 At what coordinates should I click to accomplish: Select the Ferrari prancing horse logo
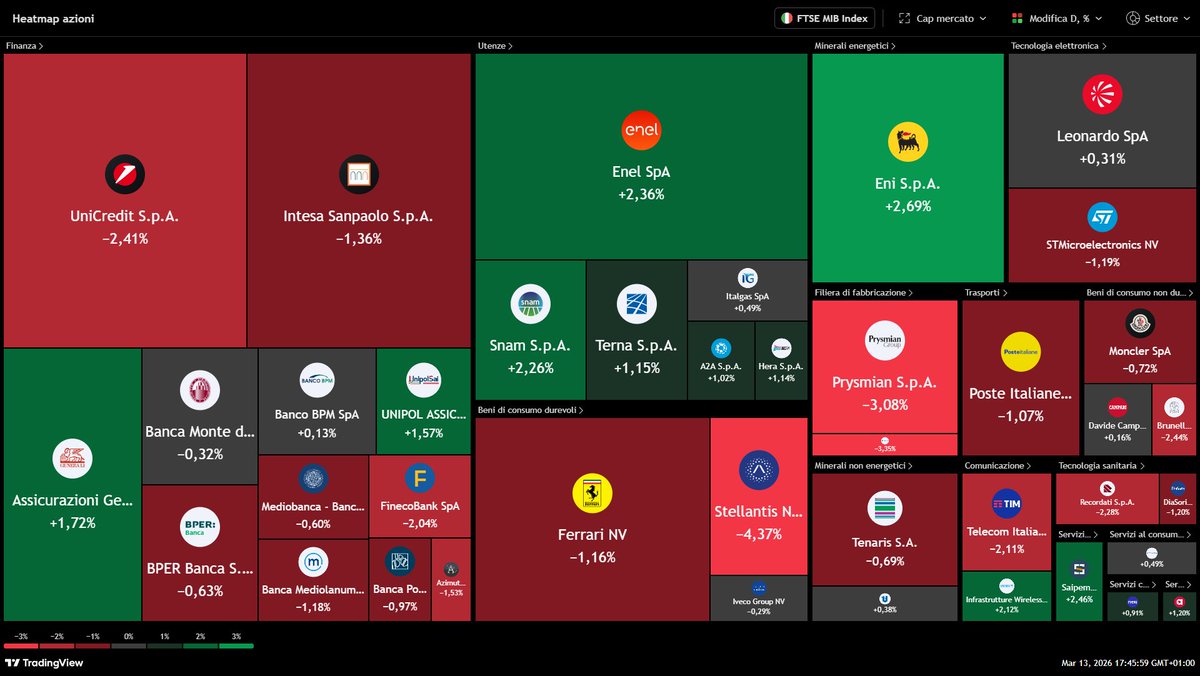(x=592, y=491)
